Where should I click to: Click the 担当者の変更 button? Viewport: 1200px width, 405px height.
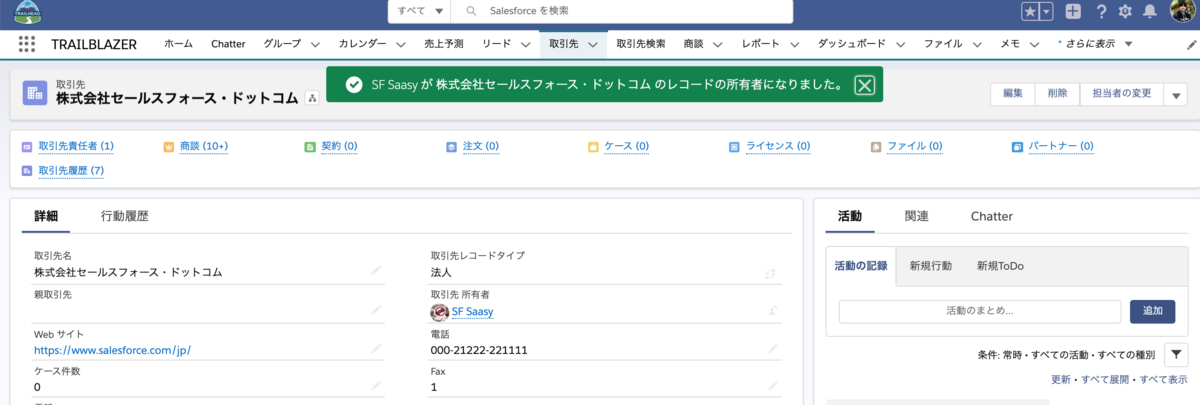pos(1121,93)
